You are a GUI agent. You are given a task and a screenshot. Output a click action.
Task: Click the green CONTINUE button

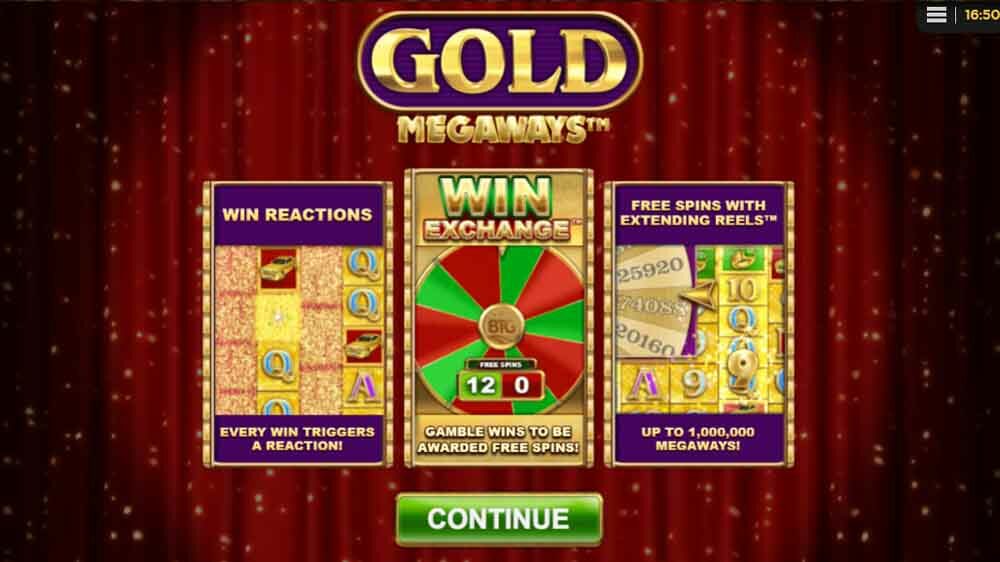click(x=499, y=519)
